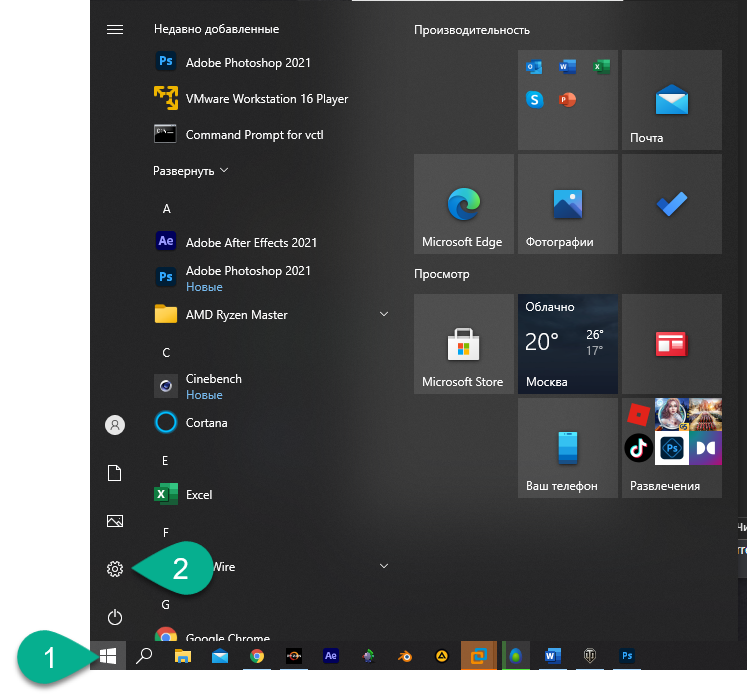Open Settings via the gear icon
This screenshot has height=695, width=747.
tap(115, 569)
